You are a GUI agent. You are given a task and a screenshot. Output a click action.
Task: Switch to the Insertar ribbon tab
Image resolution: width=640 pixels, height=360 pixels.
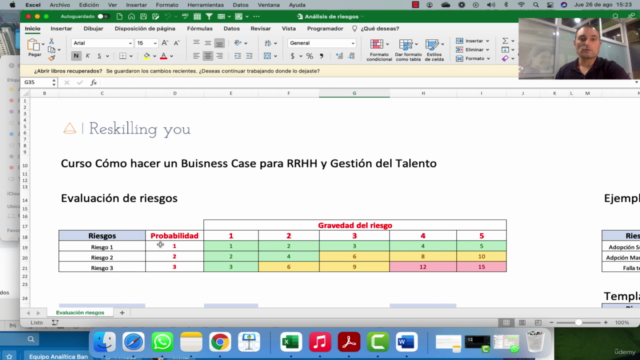point(61,29)
